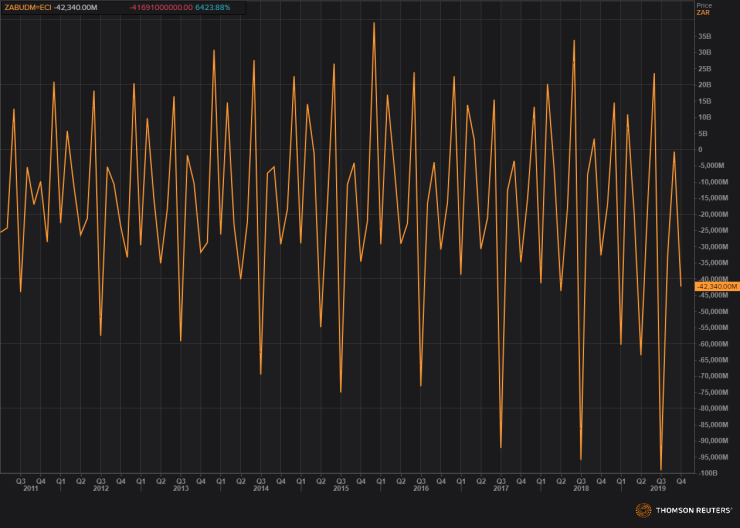Screen dimensions: 740x528
Task: Click the Price axis heading
Action: 704,6
